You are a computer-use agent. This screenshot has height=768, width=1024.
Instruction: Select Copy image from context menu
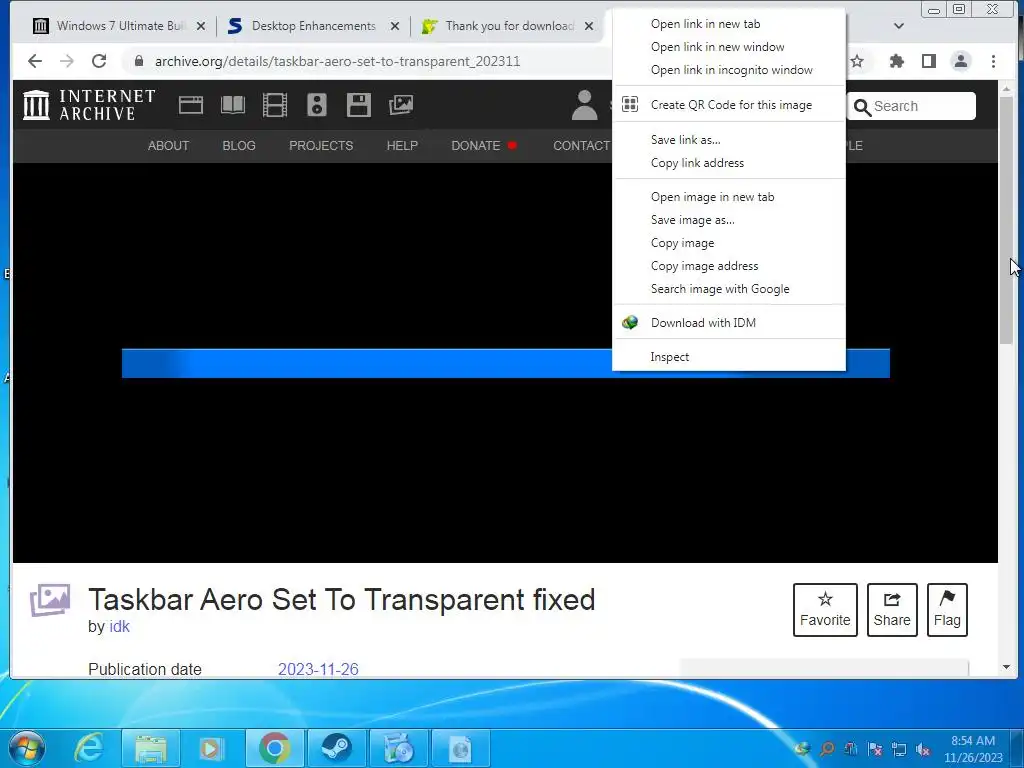coord(728,243)
